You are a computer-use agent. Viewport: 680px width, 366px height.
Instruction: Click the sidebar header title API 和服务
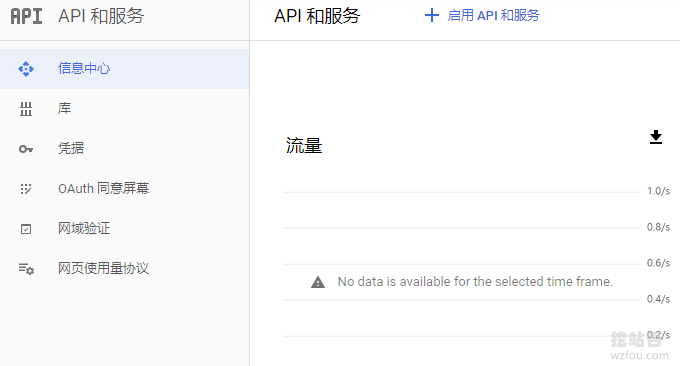pos(101,16)
